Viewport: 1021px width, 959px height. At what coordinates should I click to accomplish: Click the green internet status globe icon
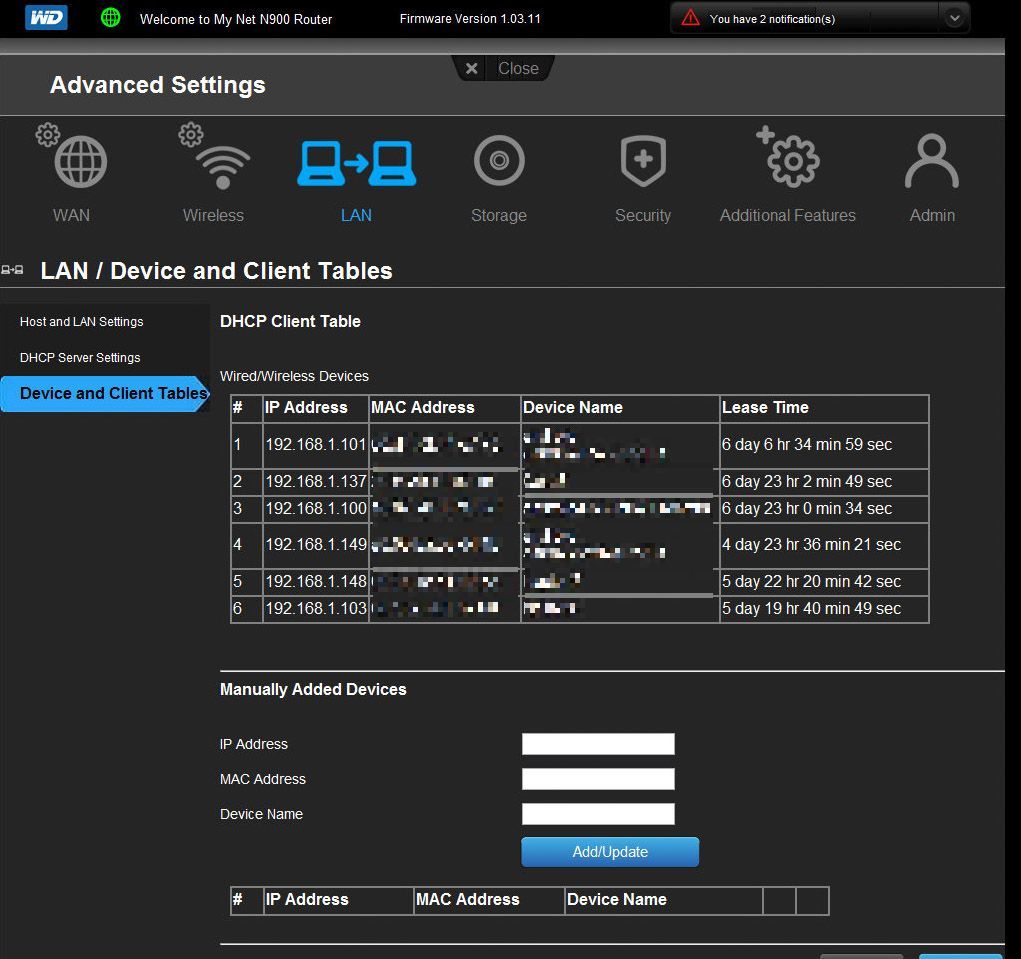[111, 18]
